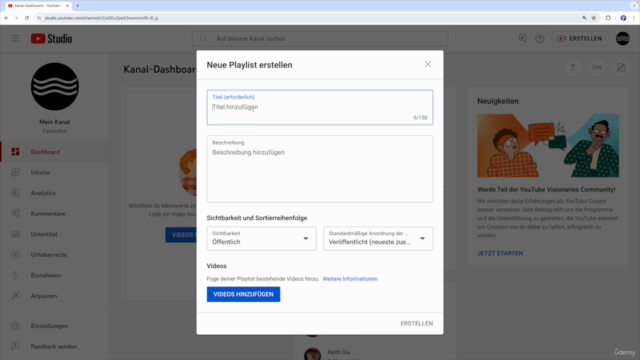Open the Sichtbarkeit dropdown set to Öffentlich
This screenshot has width=640, height=360.
(x=261, y=238)
